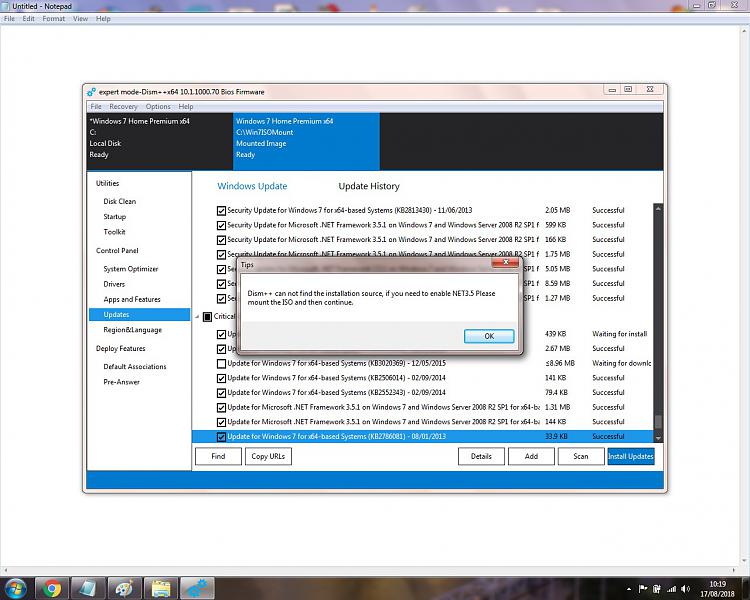The height and width of the screenshot is (600, 750).
Task: Open Apps and Features in sidebar
Action: click(132, 300)
